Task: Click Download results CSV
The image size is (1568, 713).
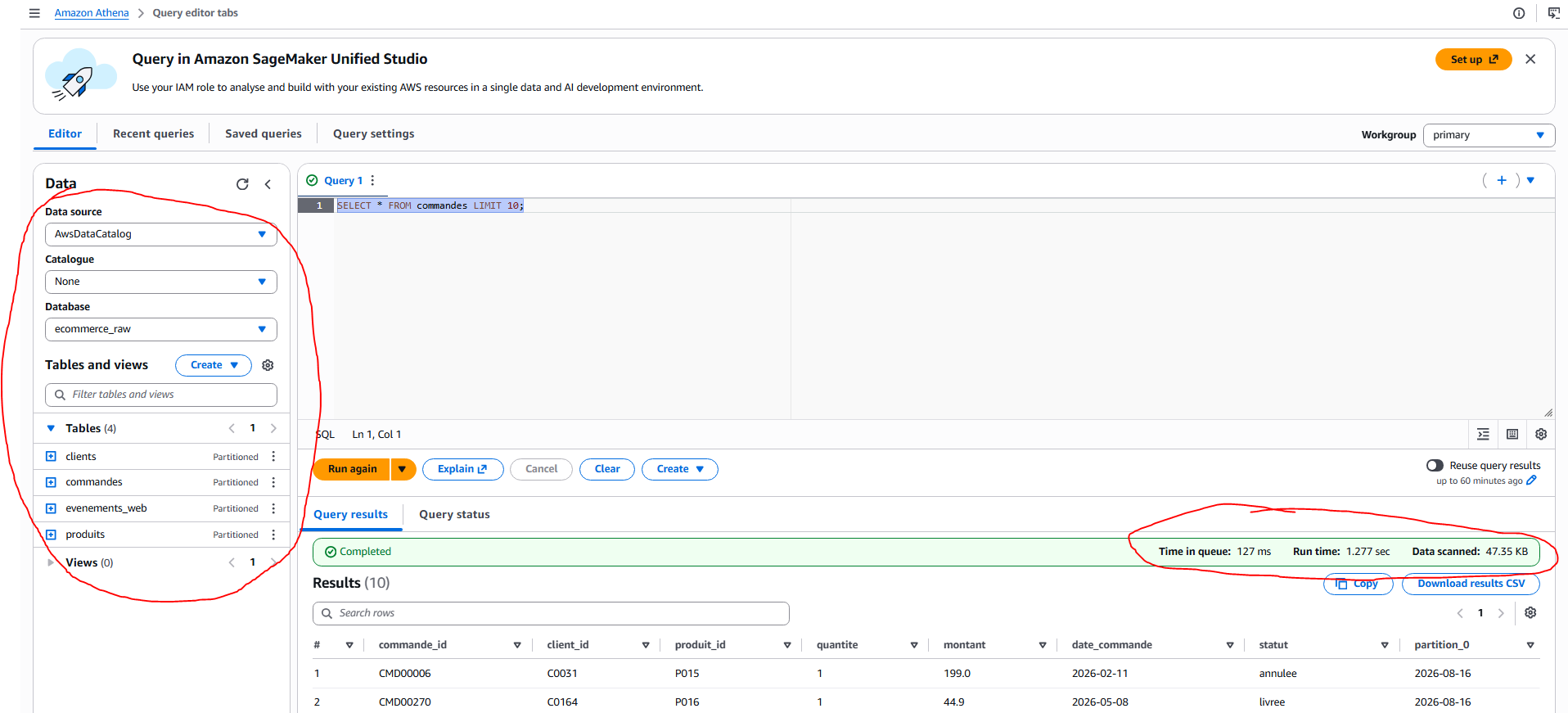Action: click(1471, 584)
